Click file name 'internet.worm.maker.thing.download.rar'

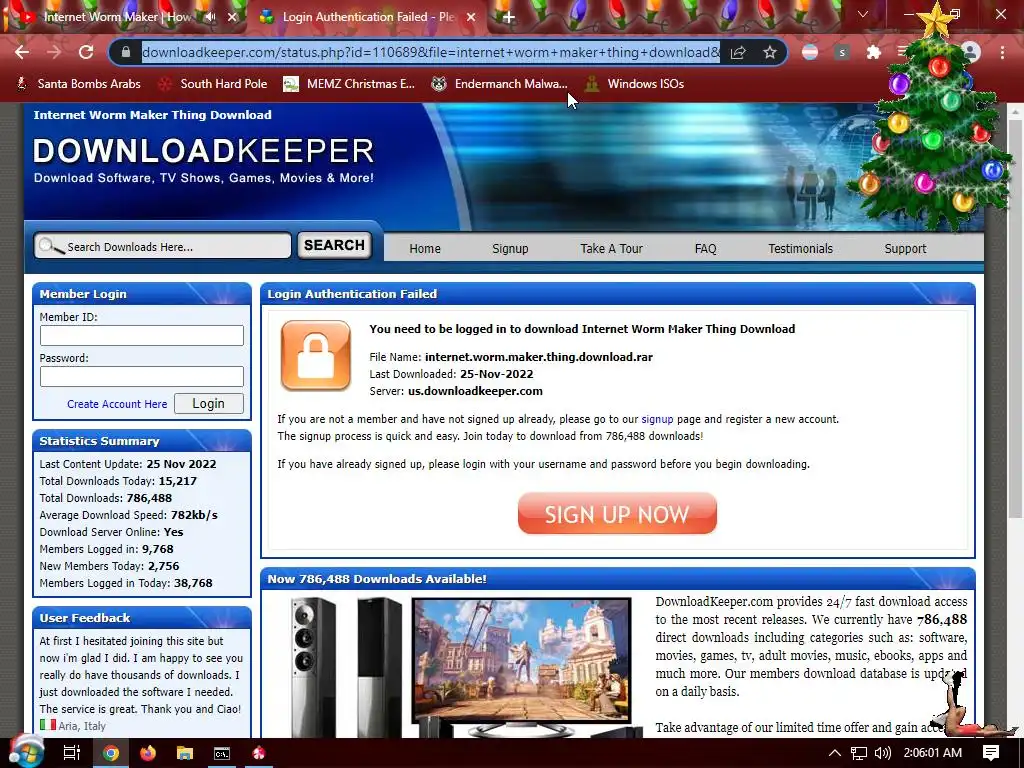tap(539, 357)
